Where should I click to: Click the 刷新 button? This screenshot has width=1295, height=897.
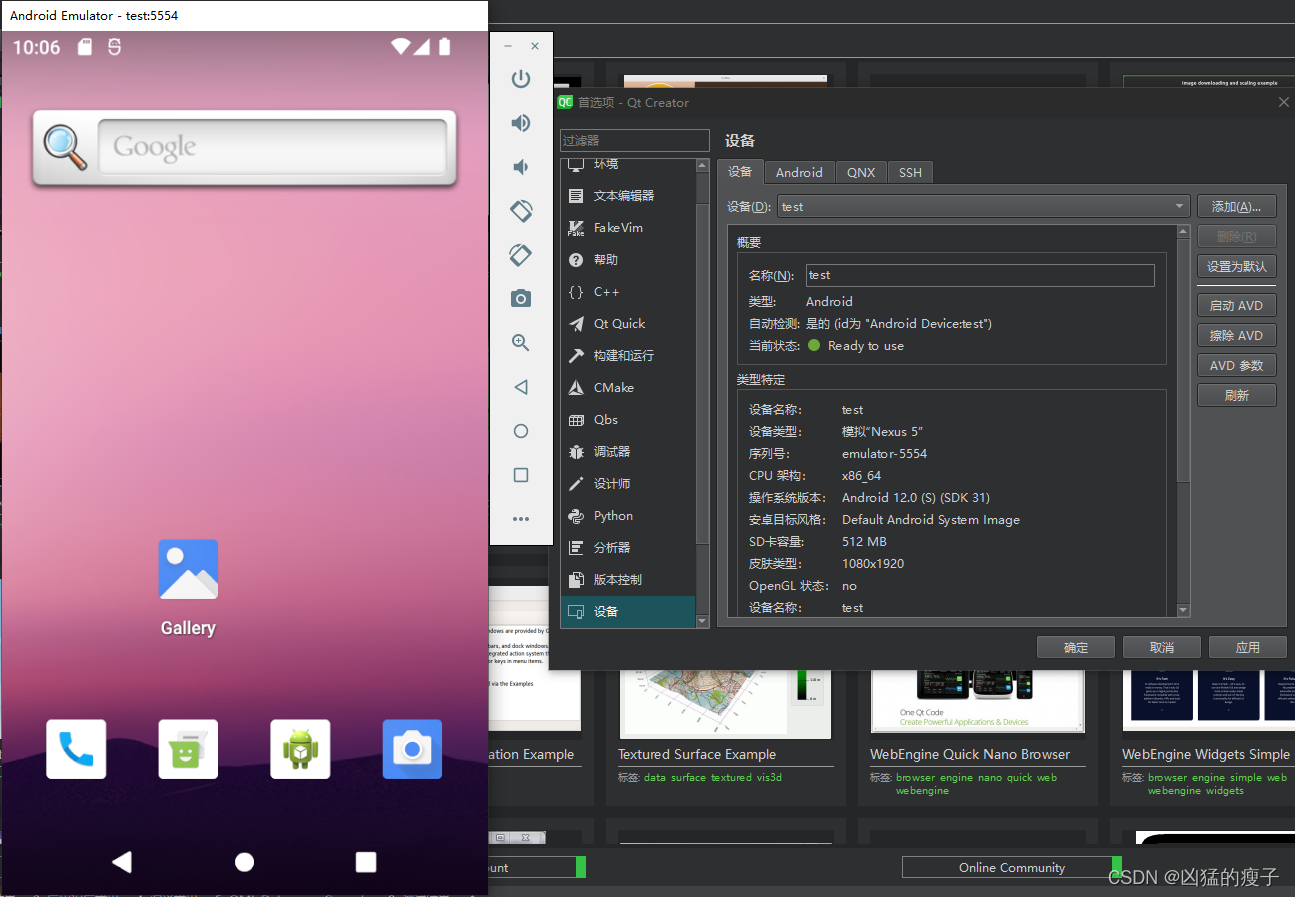tap(1236, 396)
